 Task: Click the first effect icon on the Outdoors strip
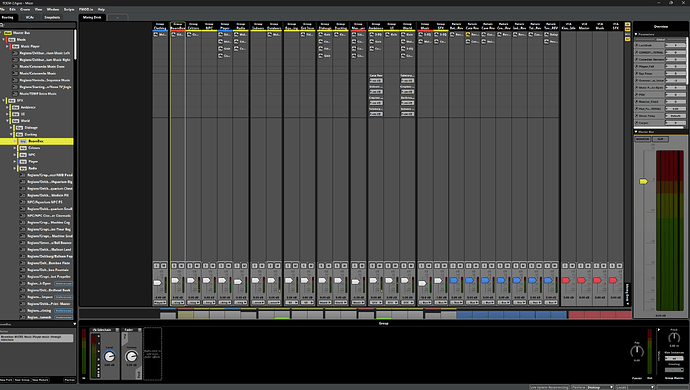[x=270, y=34]
